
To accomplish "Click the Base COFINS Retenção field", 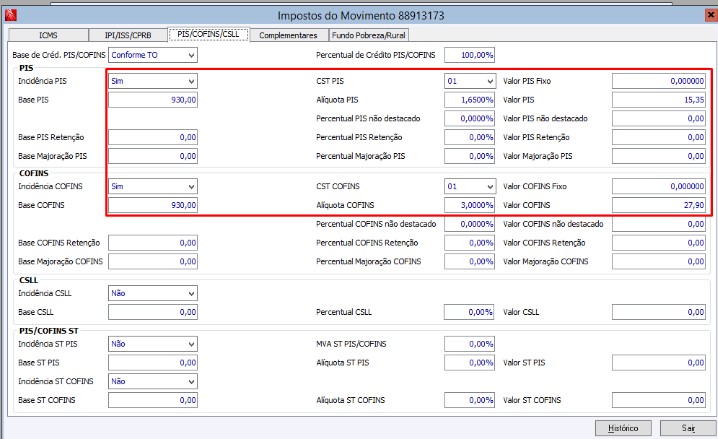I will (x=153, y=243).
